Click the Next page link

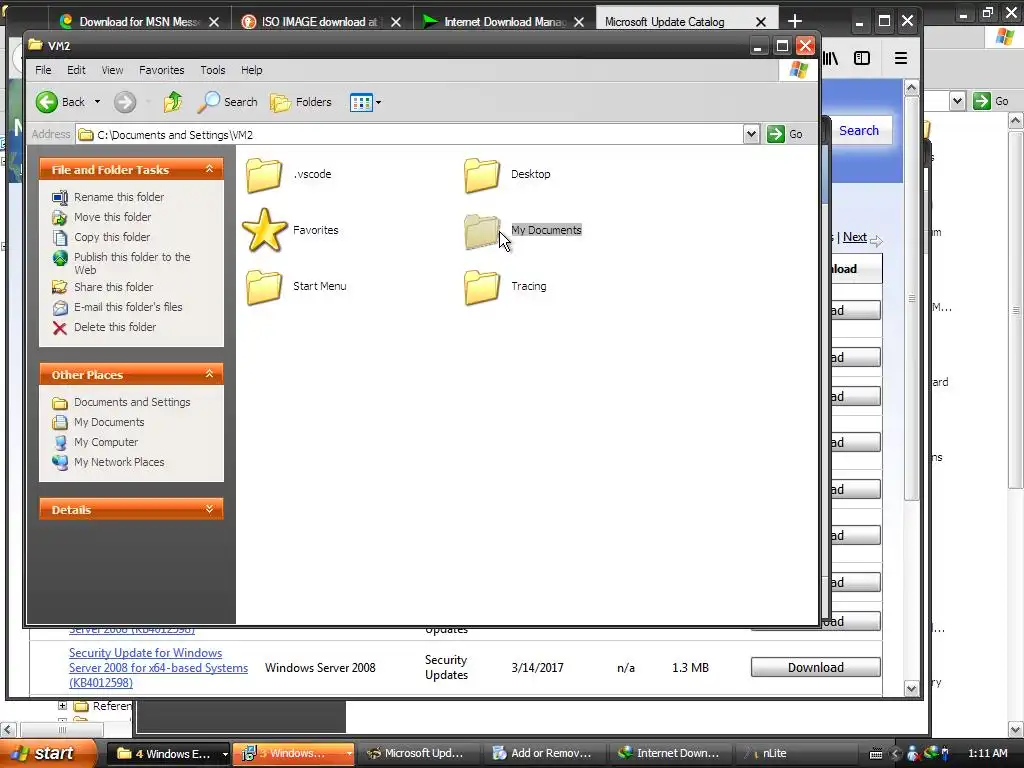854,237
